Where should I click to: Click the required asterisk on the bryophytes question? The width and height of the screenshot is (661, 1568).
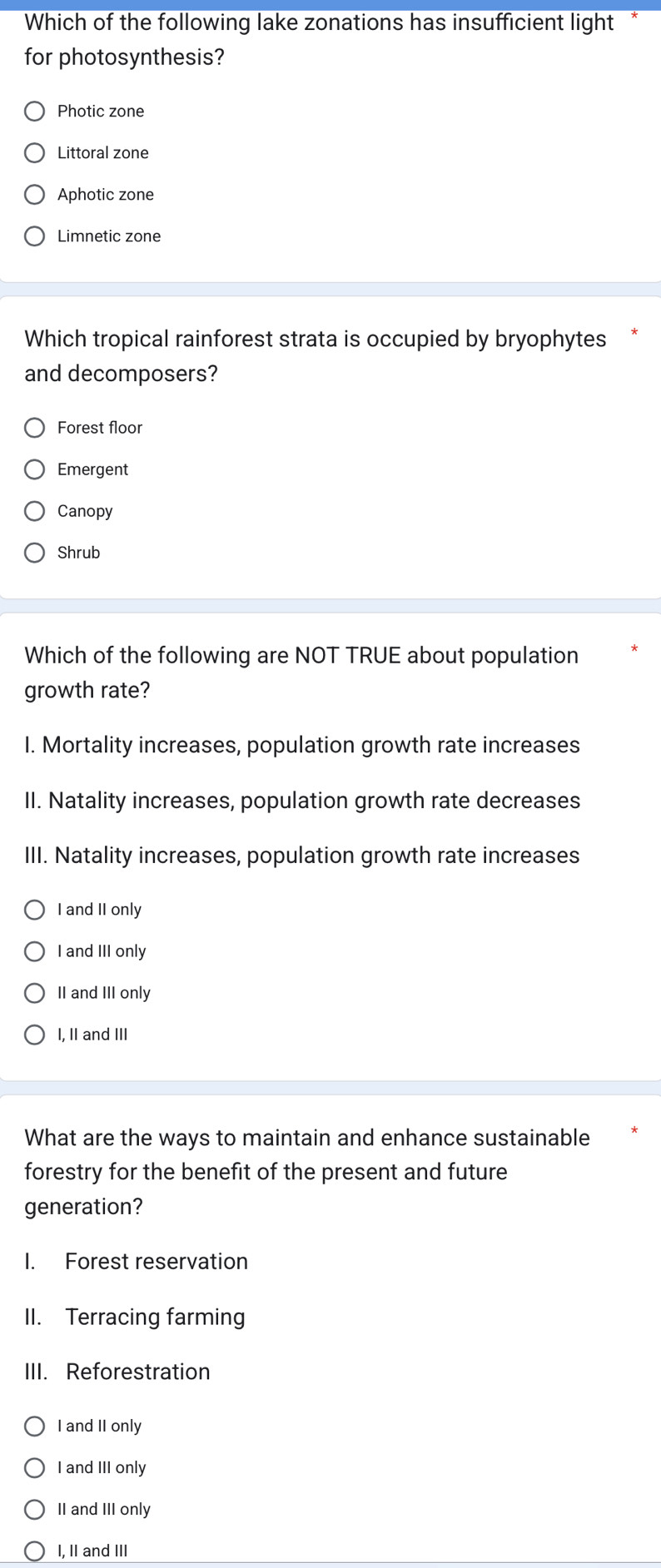[x=634, y=332]
